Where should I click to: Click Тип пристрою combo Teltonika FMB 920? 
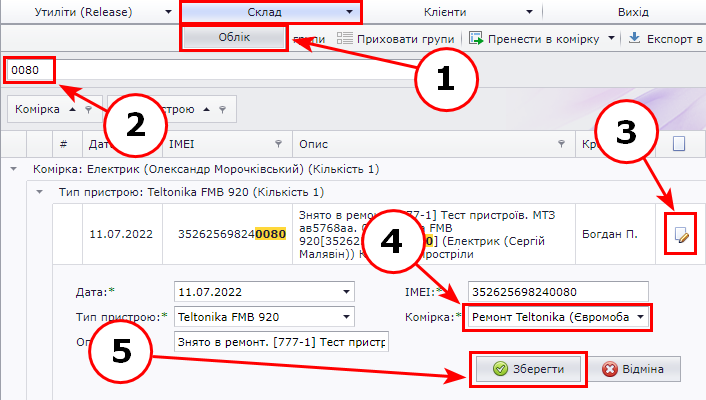pyautogui.click(x=264, y=317)
